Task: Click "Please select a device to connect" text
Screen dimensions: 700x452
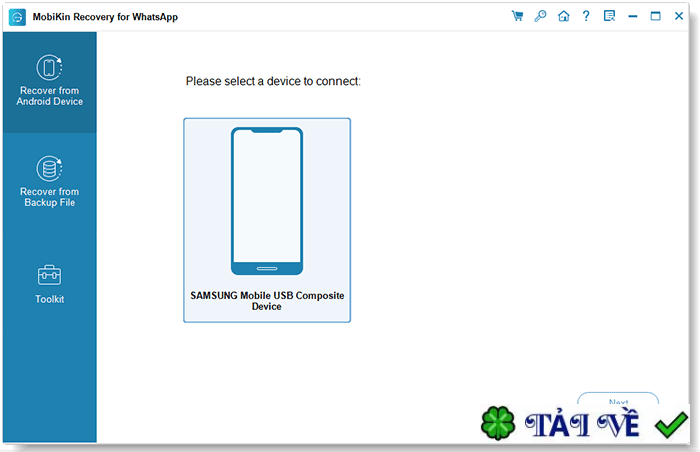Action: point(273,81)
